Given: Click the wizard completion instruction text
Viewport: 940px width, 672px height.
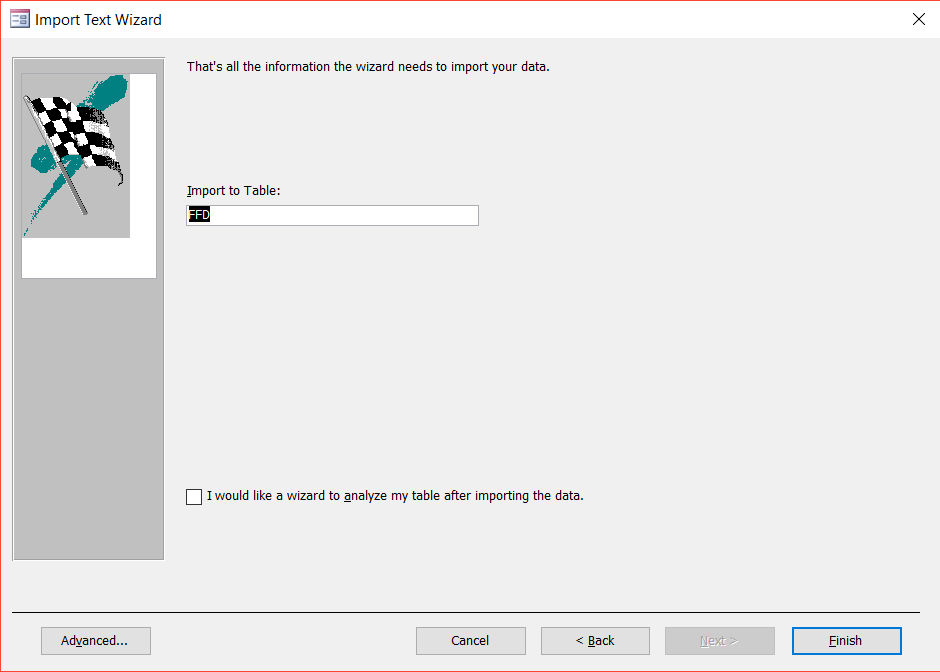Looking at the screenshot, I should pos(370,66).
